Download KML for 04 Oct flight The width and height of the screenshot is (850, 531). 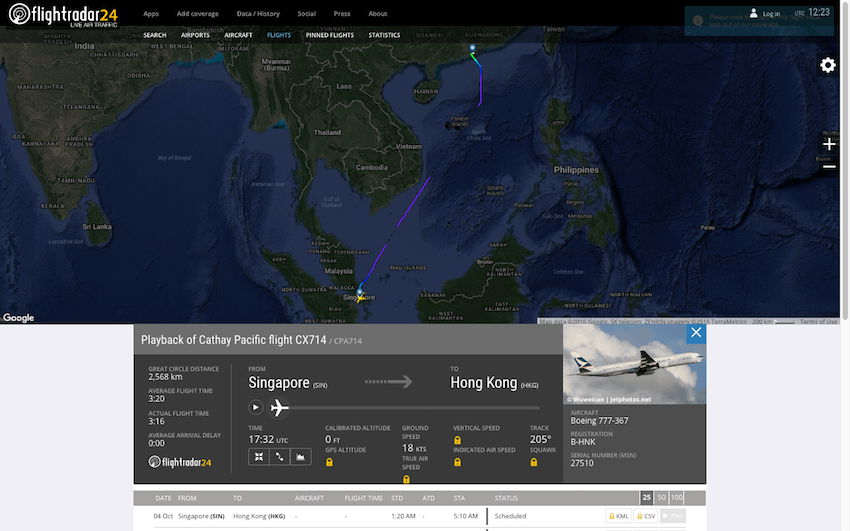click(619, 516)
